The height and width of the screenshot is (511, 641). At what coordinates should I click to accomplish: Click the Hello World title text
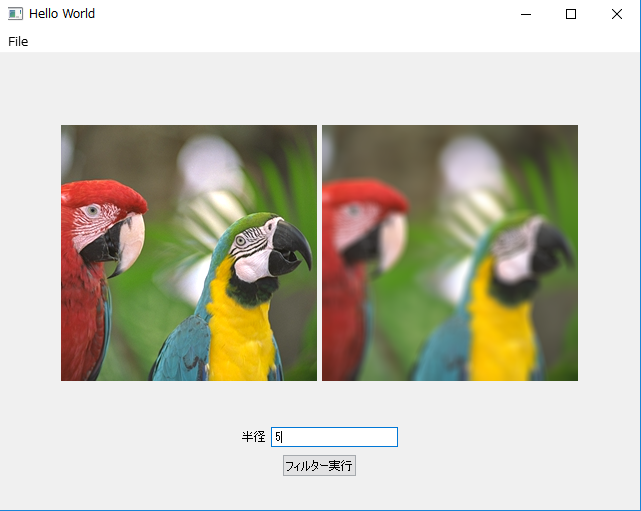pos(62,13)
